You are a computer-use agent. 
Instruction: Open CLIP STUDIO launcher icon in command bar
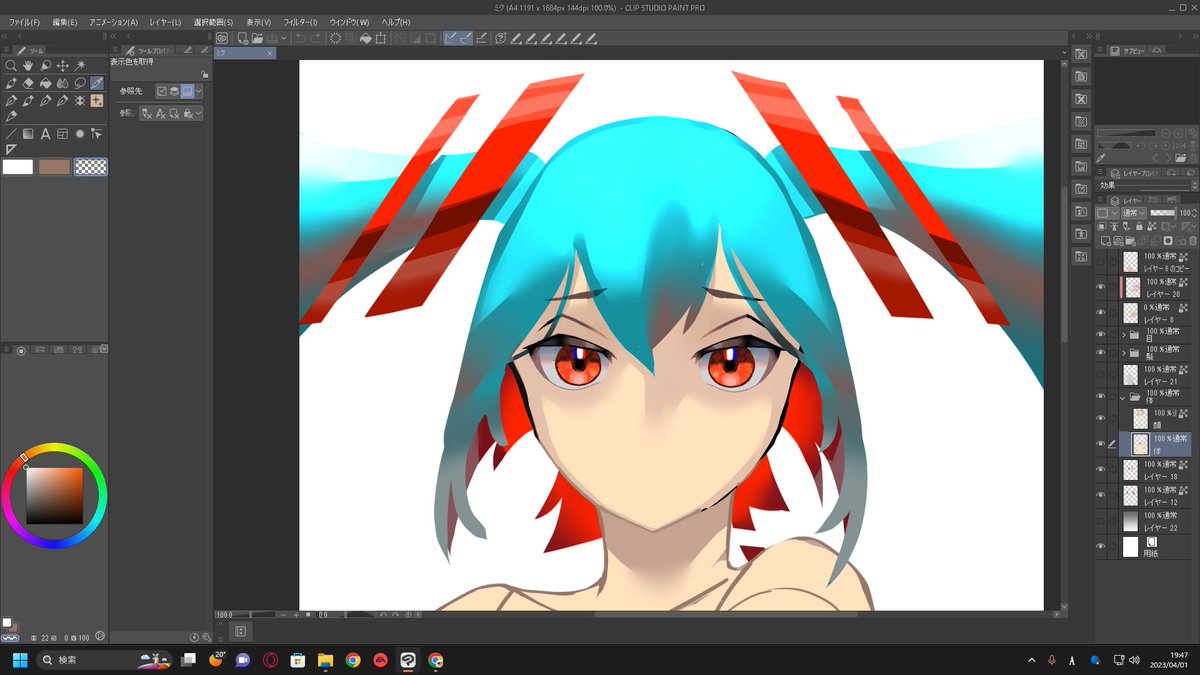point(222,38)
